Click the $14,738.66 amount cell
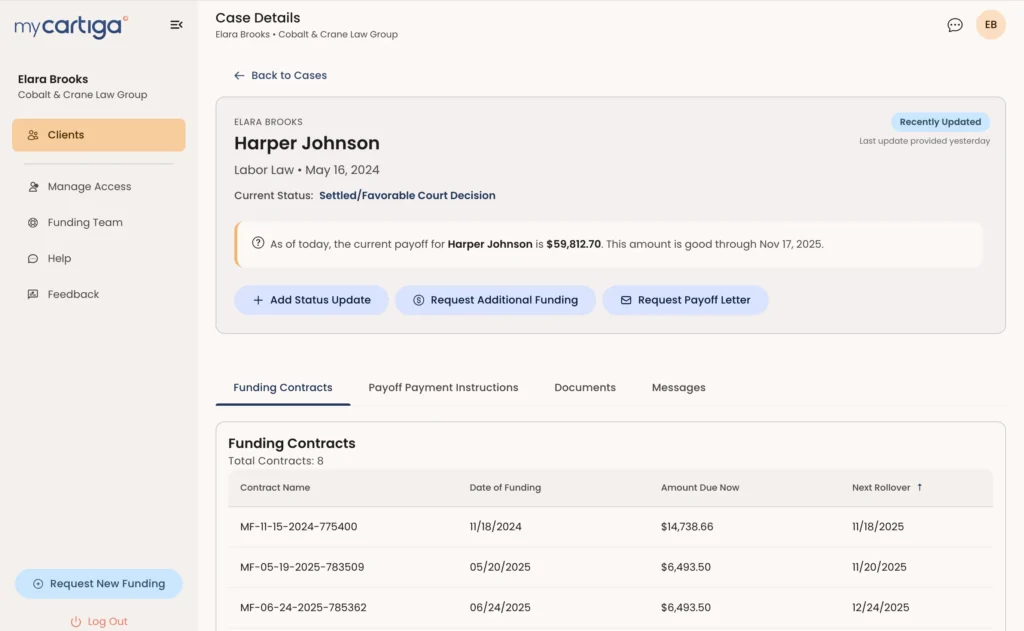The height and width of the screenshot is (631, 1024). pyautogui.click(x=687, y=527)
